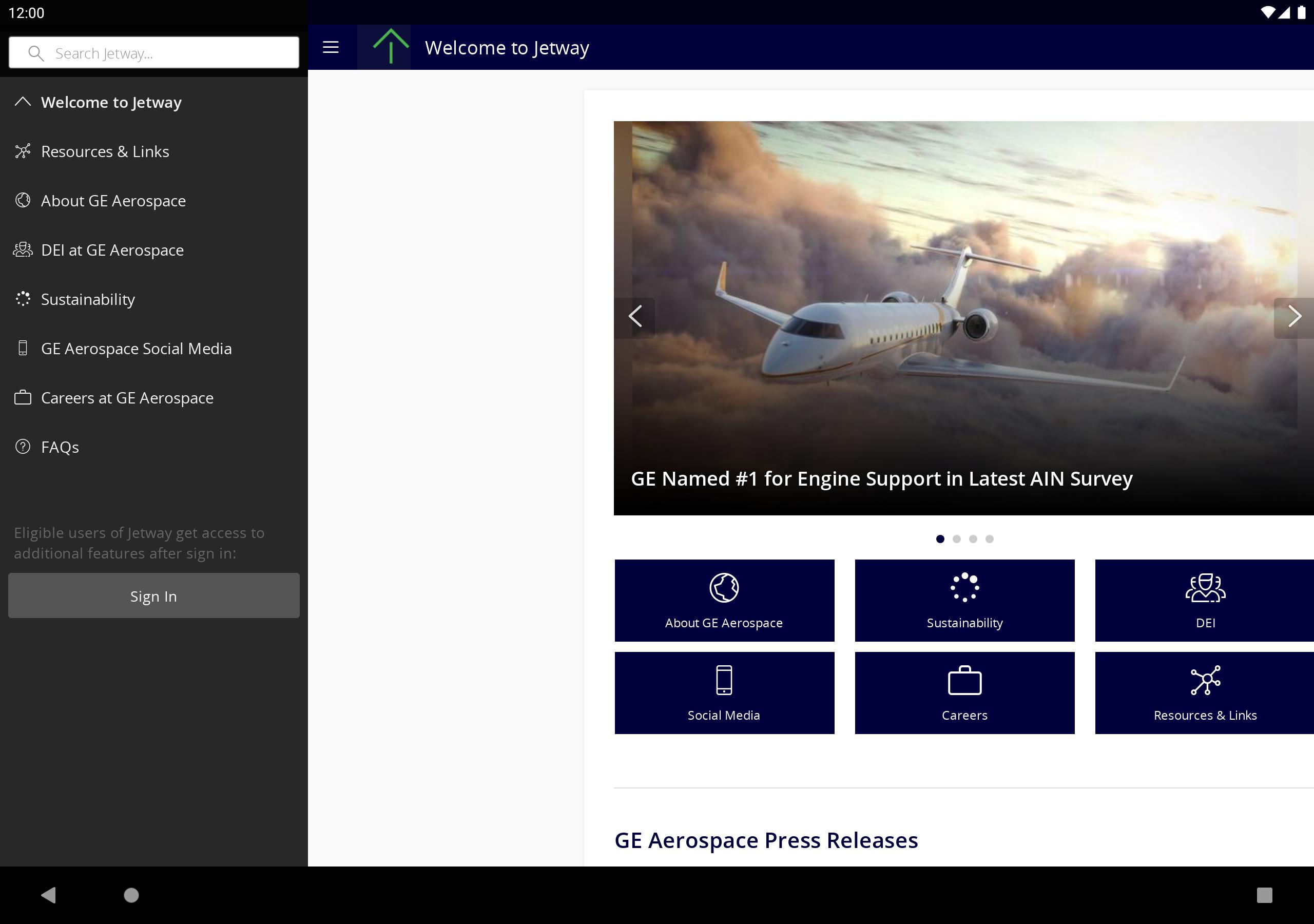1314x924 pixels.
Task: Select the third carousel dot
Action: click(973, 538)
